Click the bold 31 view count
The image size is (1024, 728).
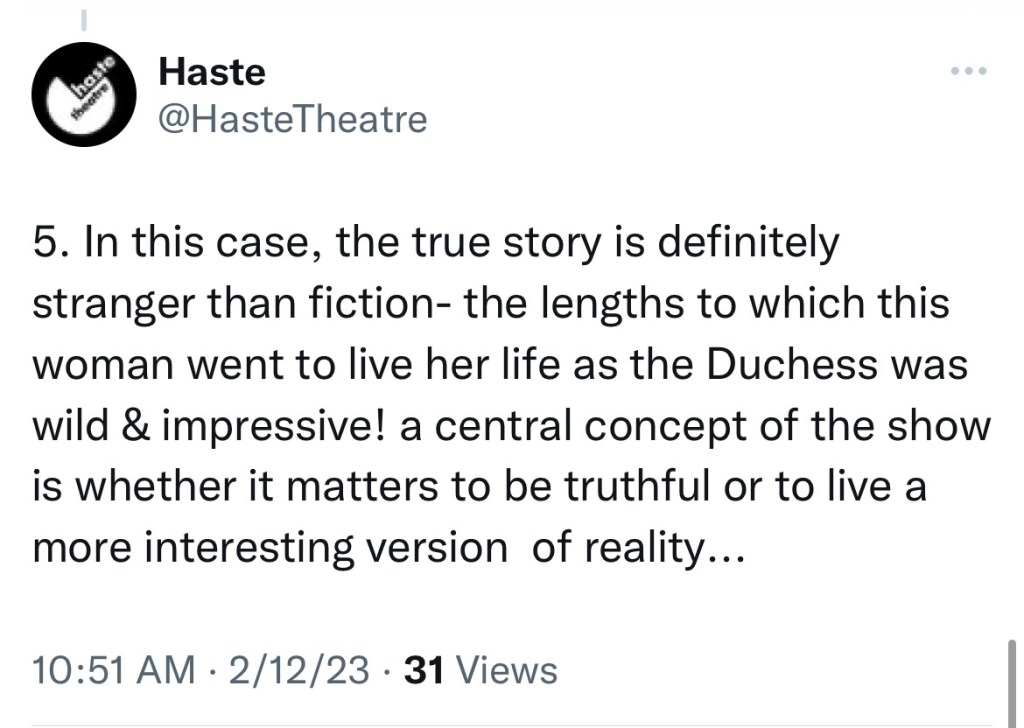point(421,669)
